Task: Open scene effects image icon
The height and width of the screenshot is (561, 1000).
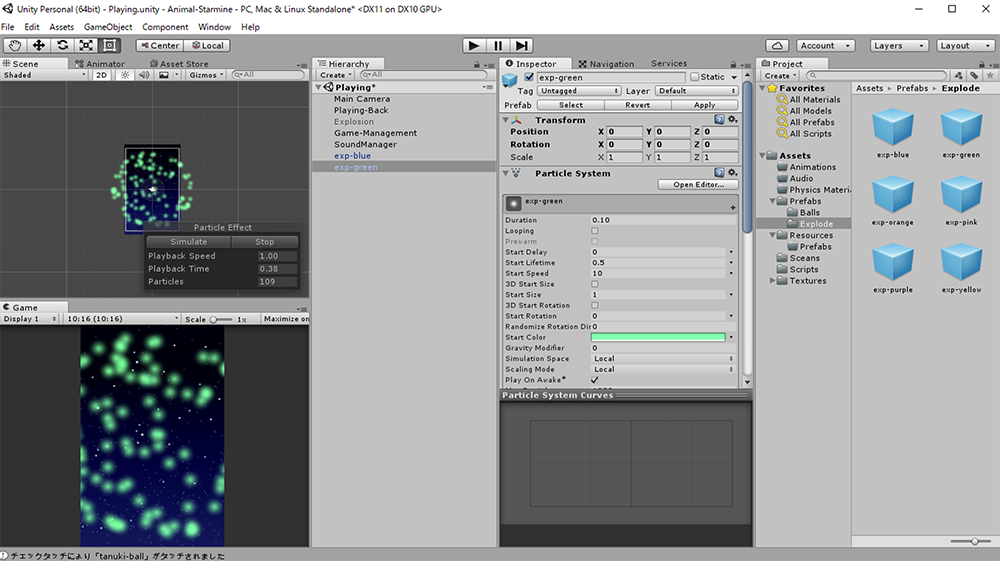Action: (164, 75)
